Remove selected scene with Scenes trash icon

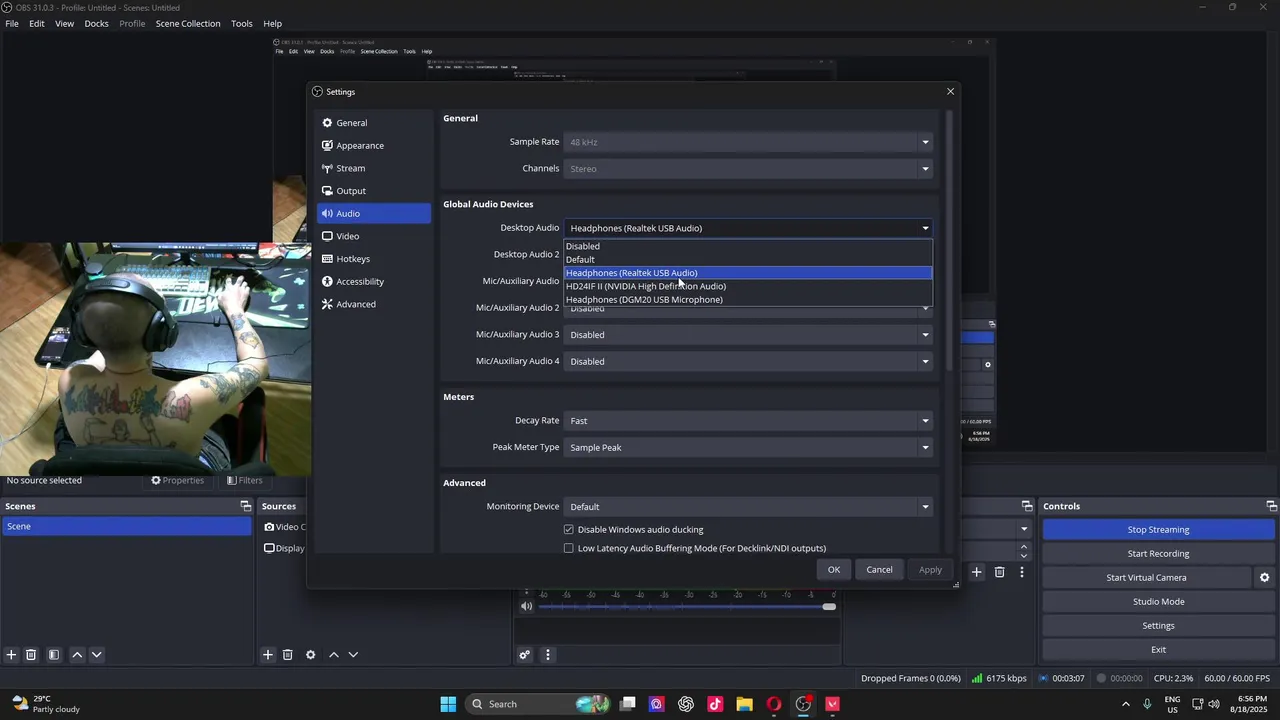(31, 655)
